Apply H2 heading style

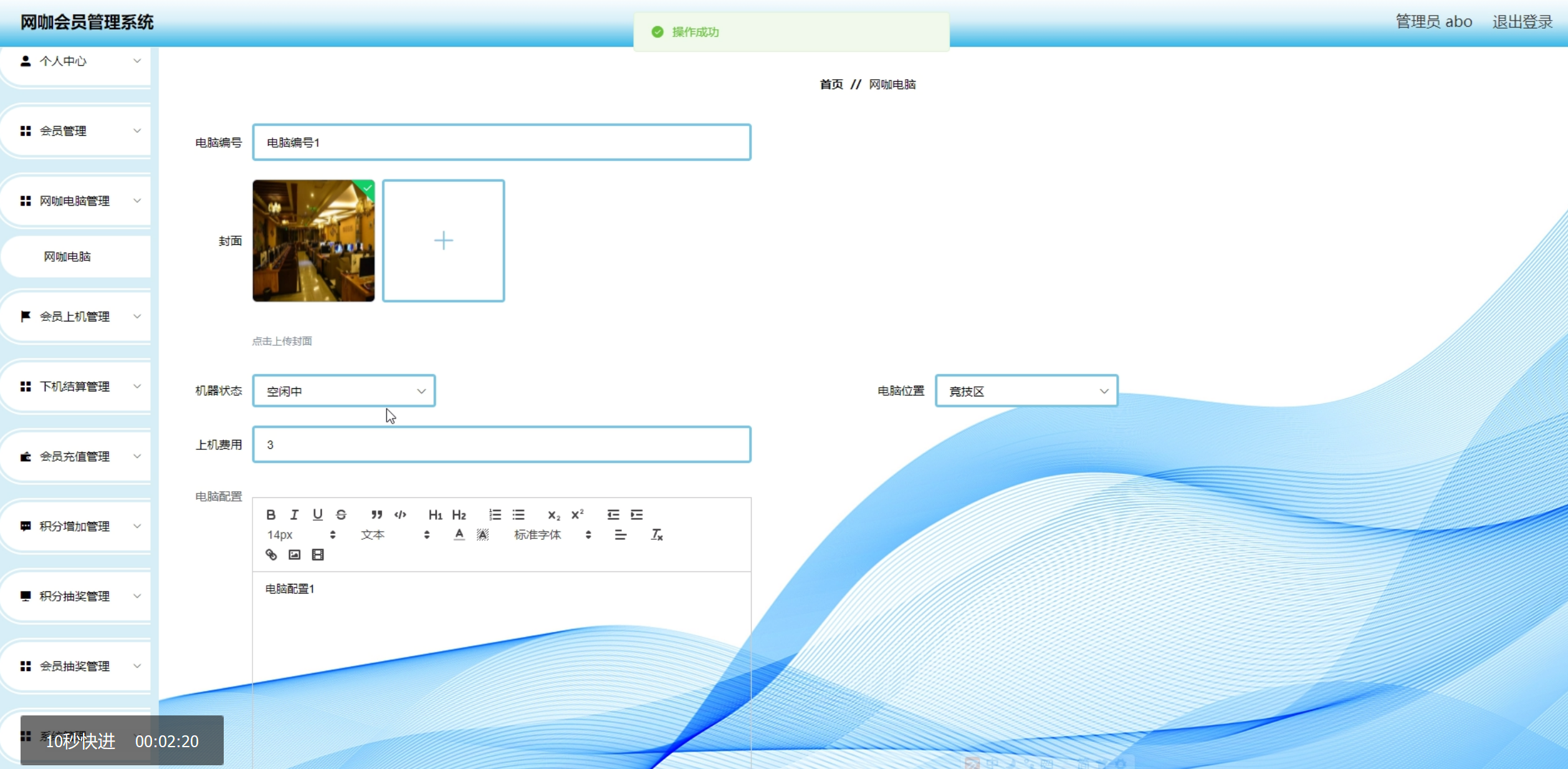pos(459,515)
